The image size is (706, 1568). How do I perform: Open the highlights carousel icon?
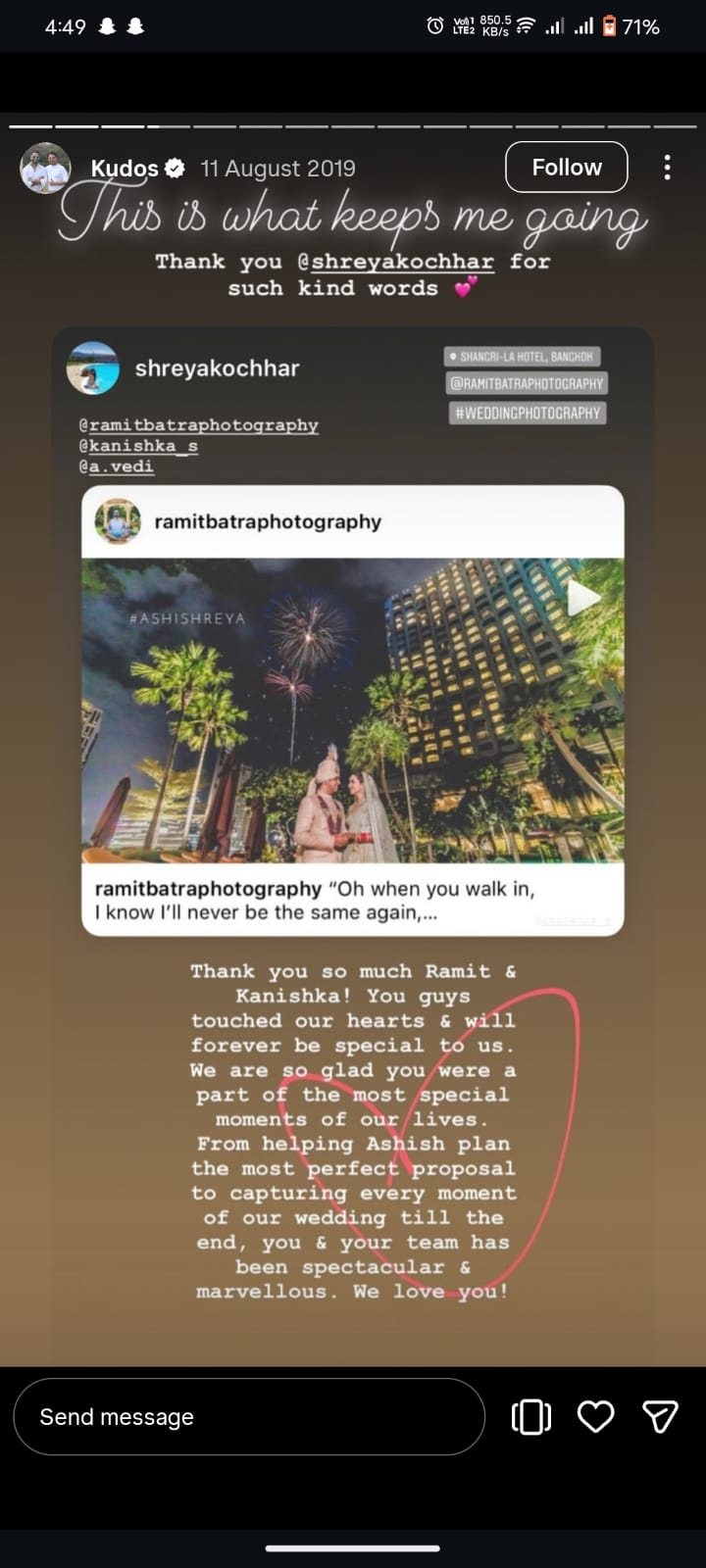tap(531, 1416)
